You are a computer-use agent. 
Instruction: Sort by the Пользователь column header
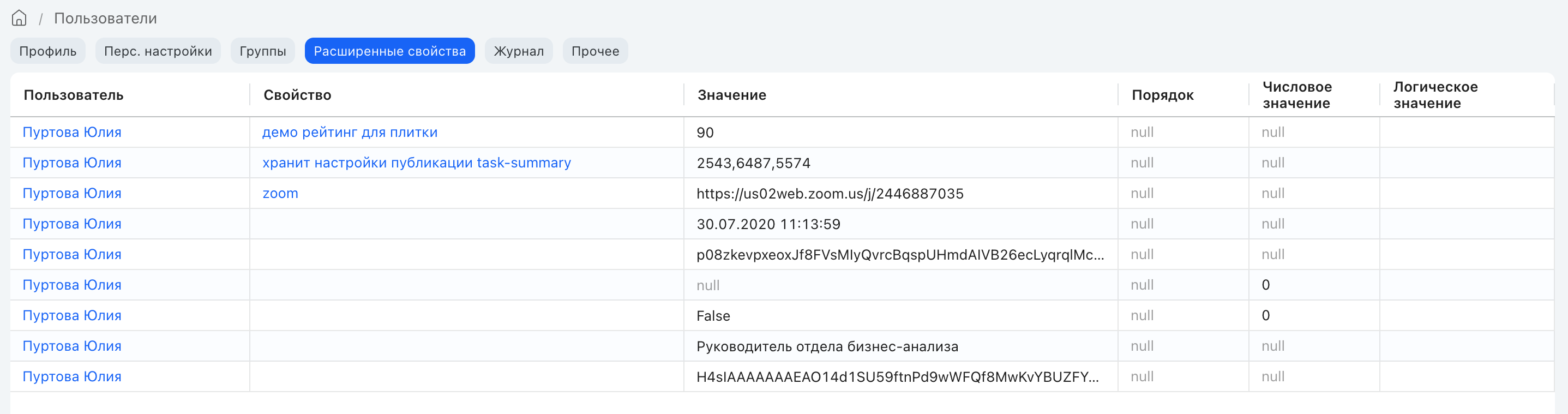point(74,95)
